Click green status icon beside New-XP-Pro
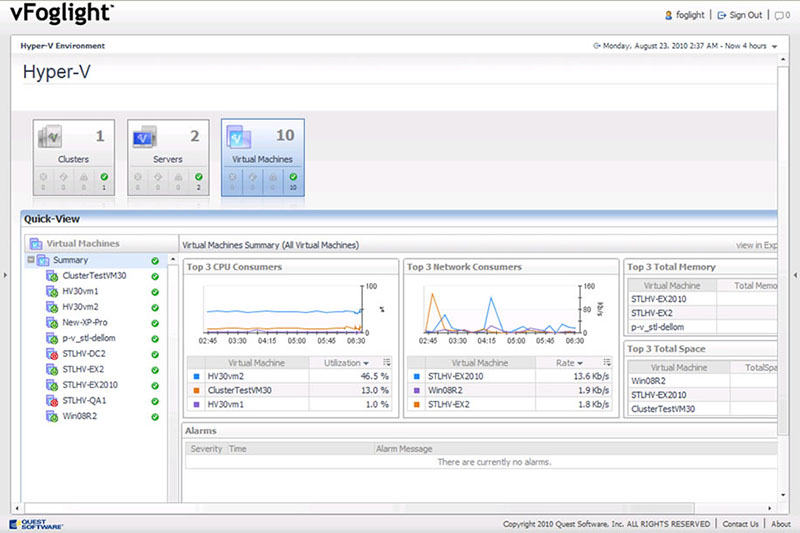This screenshot has width=800, height=533. tap(155, 323)
